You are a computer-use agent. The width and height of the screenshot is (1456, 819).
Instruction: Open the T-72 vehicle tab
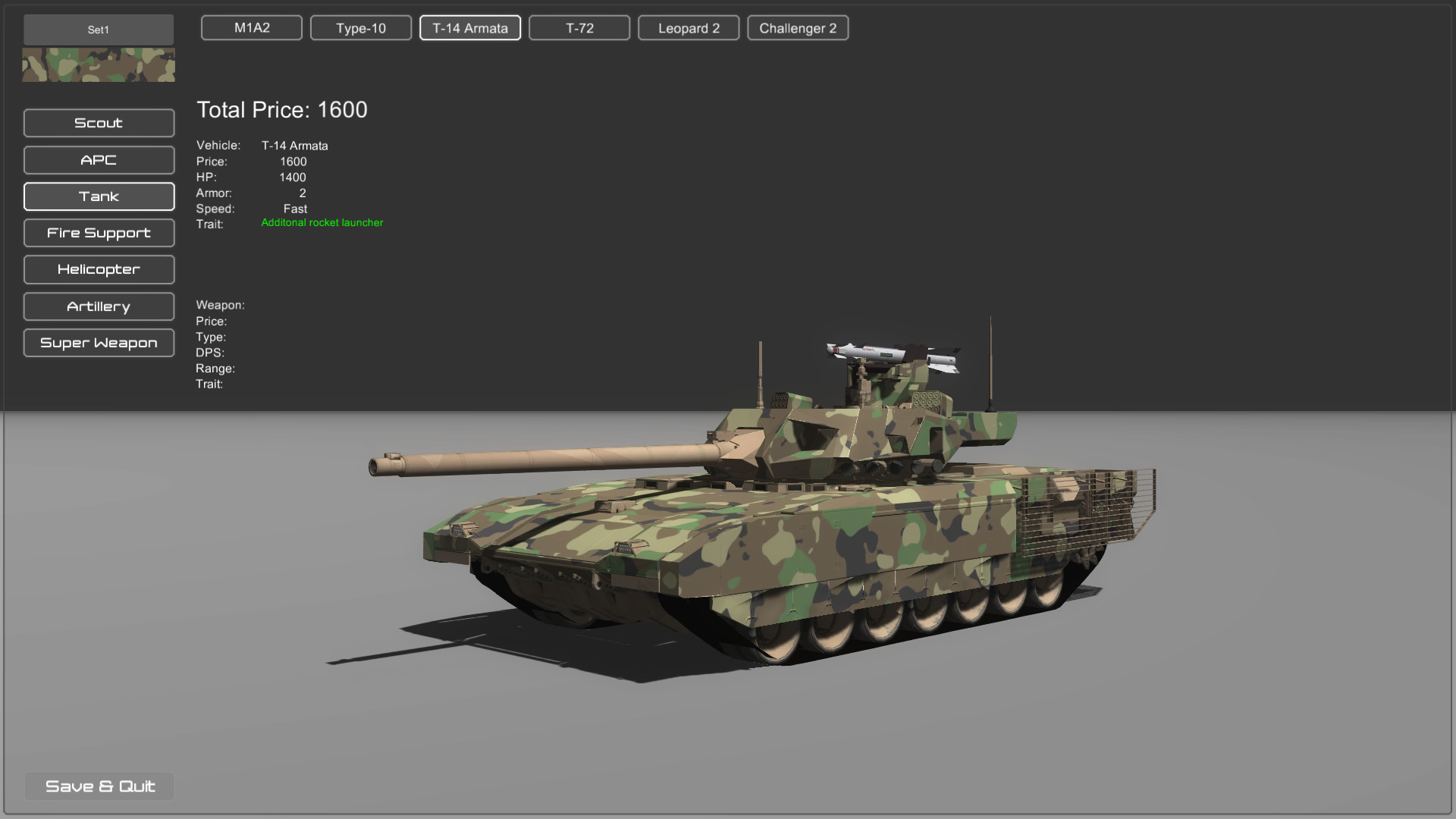tap(579, 27)
